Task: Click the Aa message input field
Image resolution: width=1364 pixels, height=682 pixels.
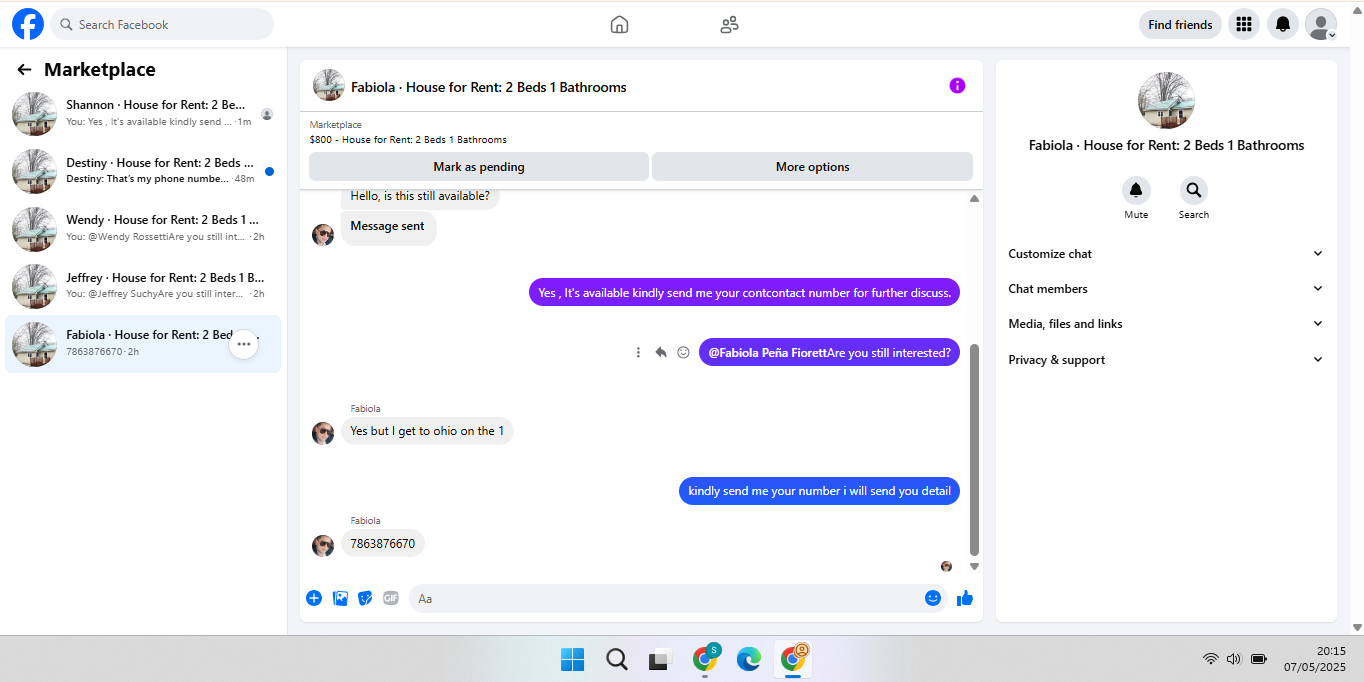Action: pyautogui.click(x=678, y=598)
